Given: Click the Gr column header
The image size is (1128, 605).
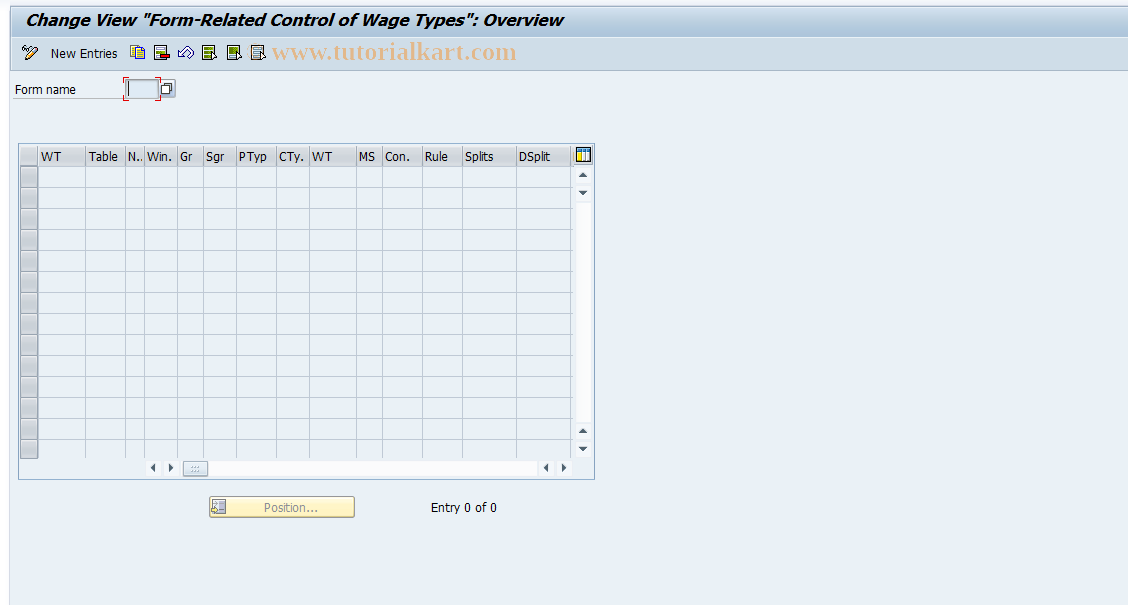Looking at the screenshot, I should tap(190, 156).
